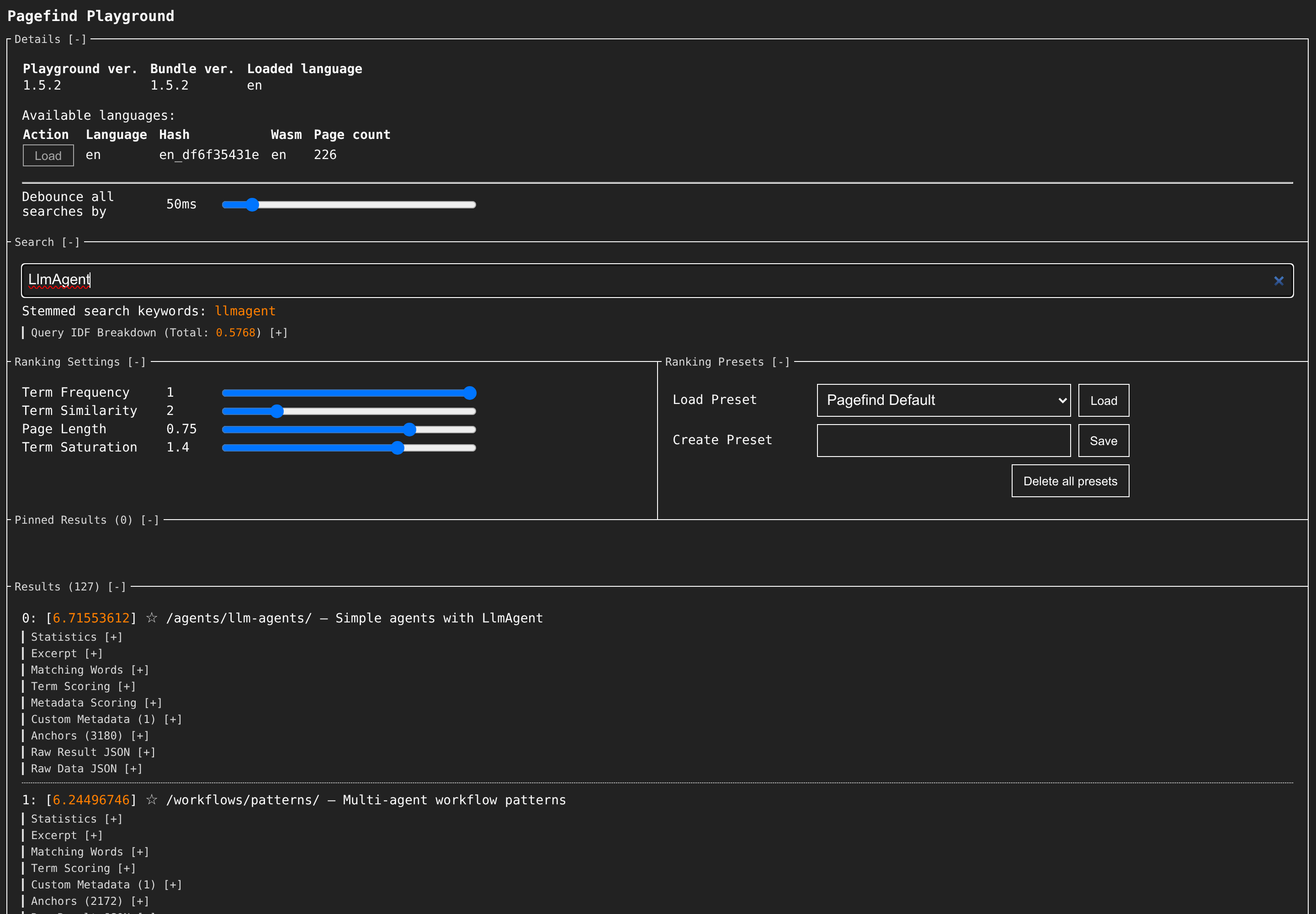Image resolution: width=1316 pixels, height=914 pixels.
Task: Adjust the Term Saturation slider
Action: tap(349, 448)
